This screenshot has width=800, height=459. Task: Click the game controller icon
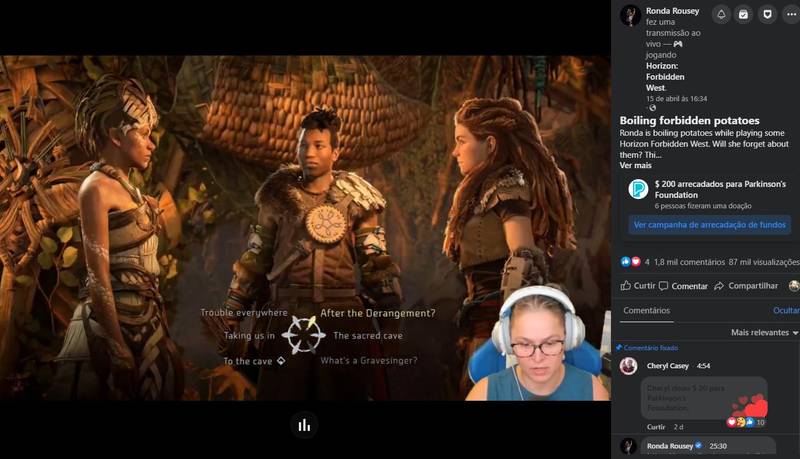678,44
